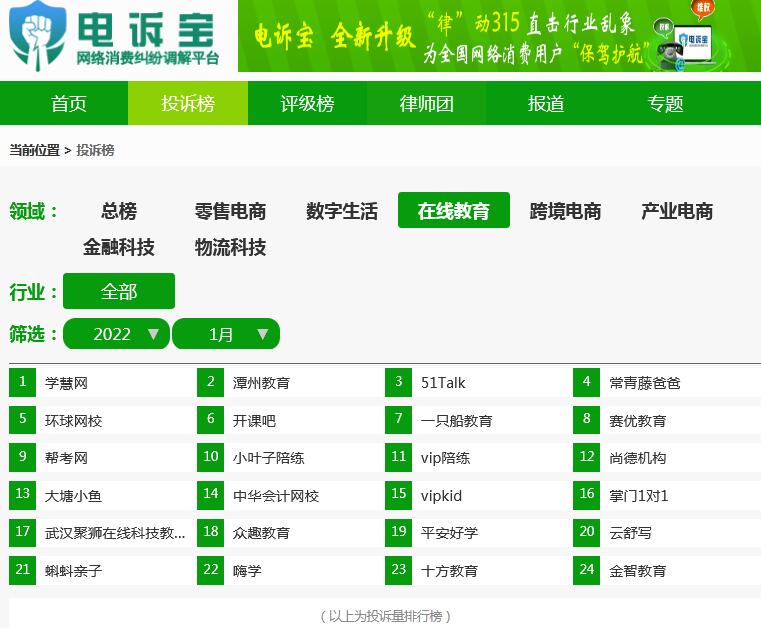Choose the 零售电商 domain filter

click(230, 211)
